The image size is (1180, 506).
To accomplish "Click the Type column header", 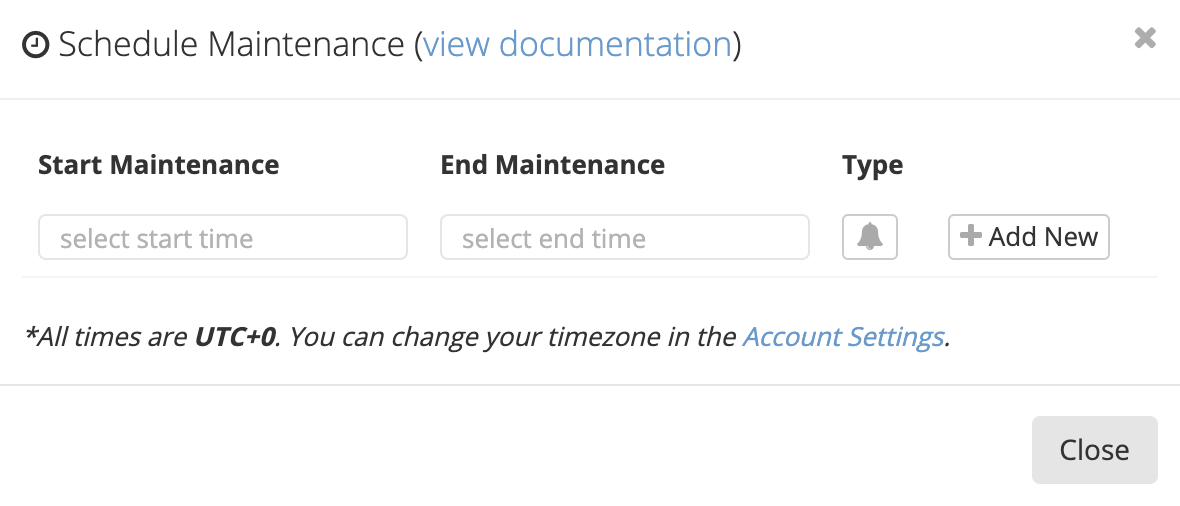I will (872, 165).
